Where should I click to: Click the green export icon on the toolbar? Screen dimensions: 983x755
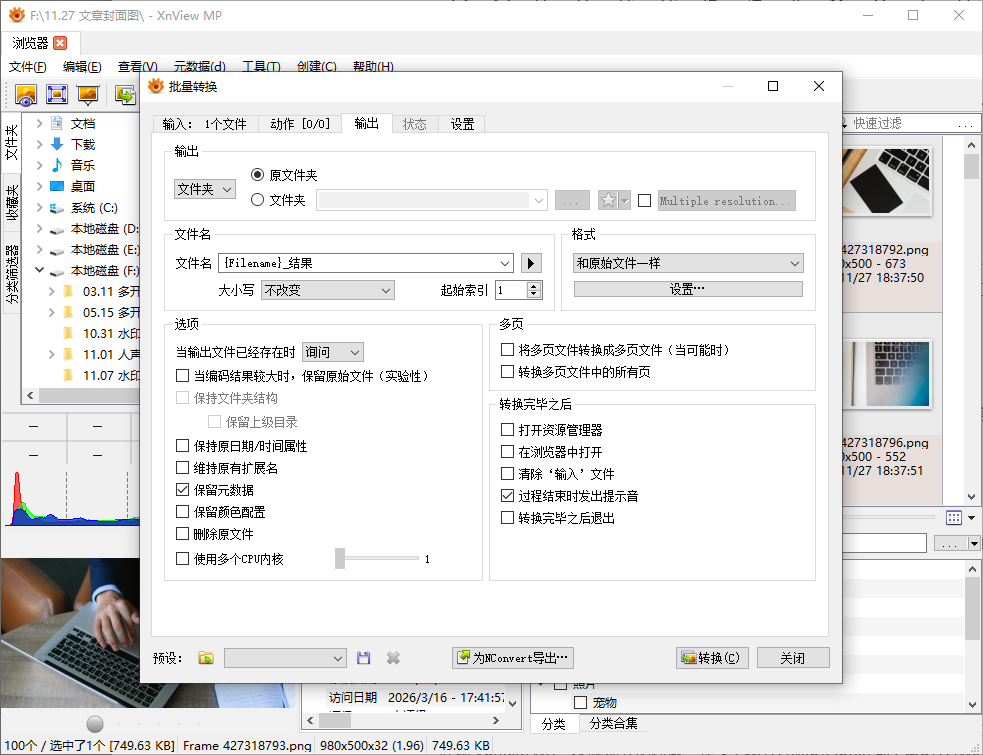(x=125, y=94)
